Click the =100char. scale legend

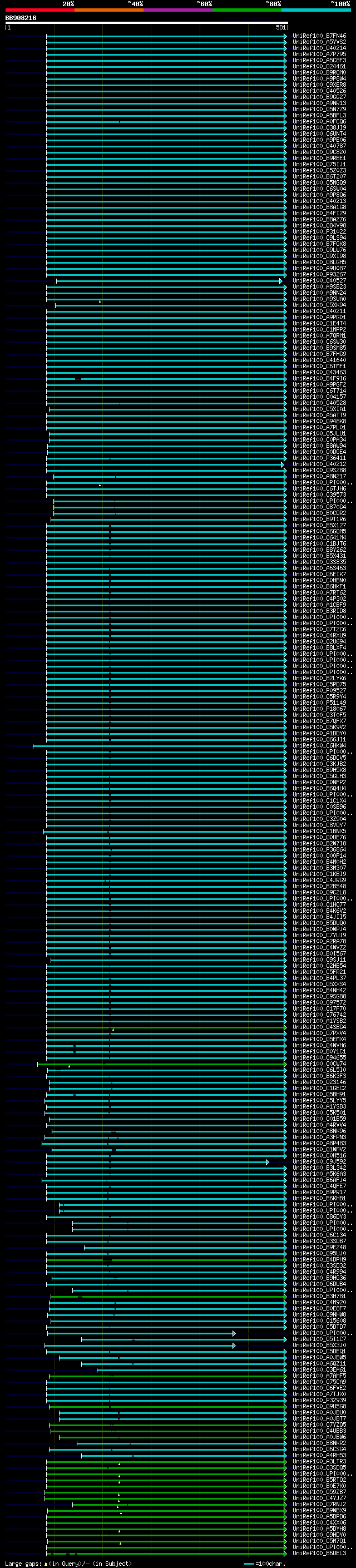(265, 1564)
